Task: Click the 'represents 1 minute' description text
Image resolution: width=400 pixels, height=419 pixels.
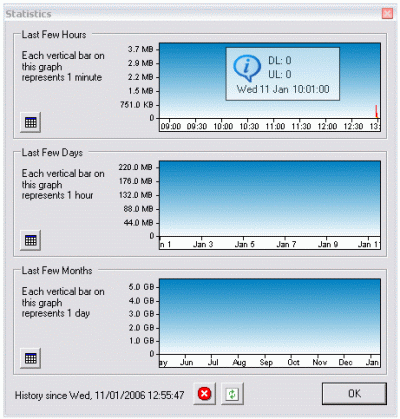Action: [x=62, y=77]
